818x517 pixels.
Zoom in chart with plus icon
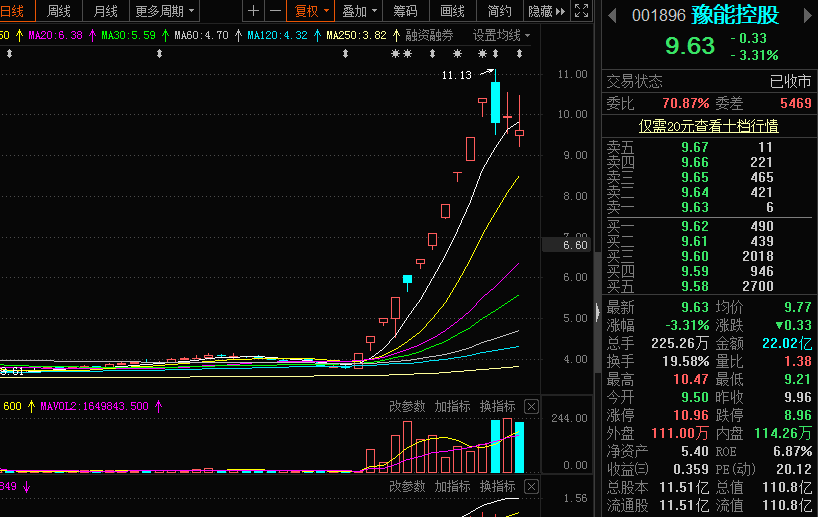[253, 11]
